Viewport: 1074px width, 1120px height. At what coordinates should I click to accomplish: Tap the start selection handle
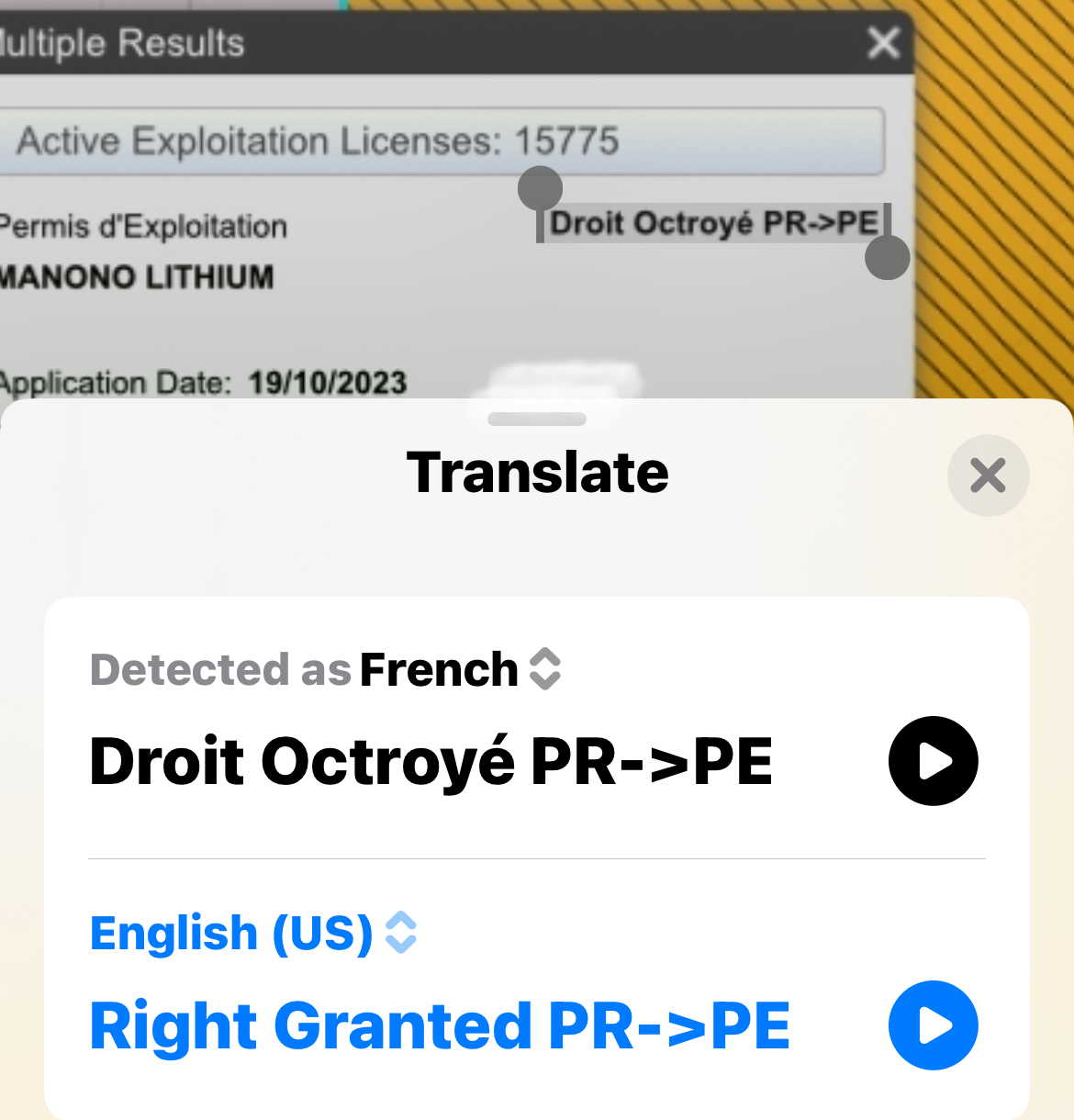pos(540,189)
